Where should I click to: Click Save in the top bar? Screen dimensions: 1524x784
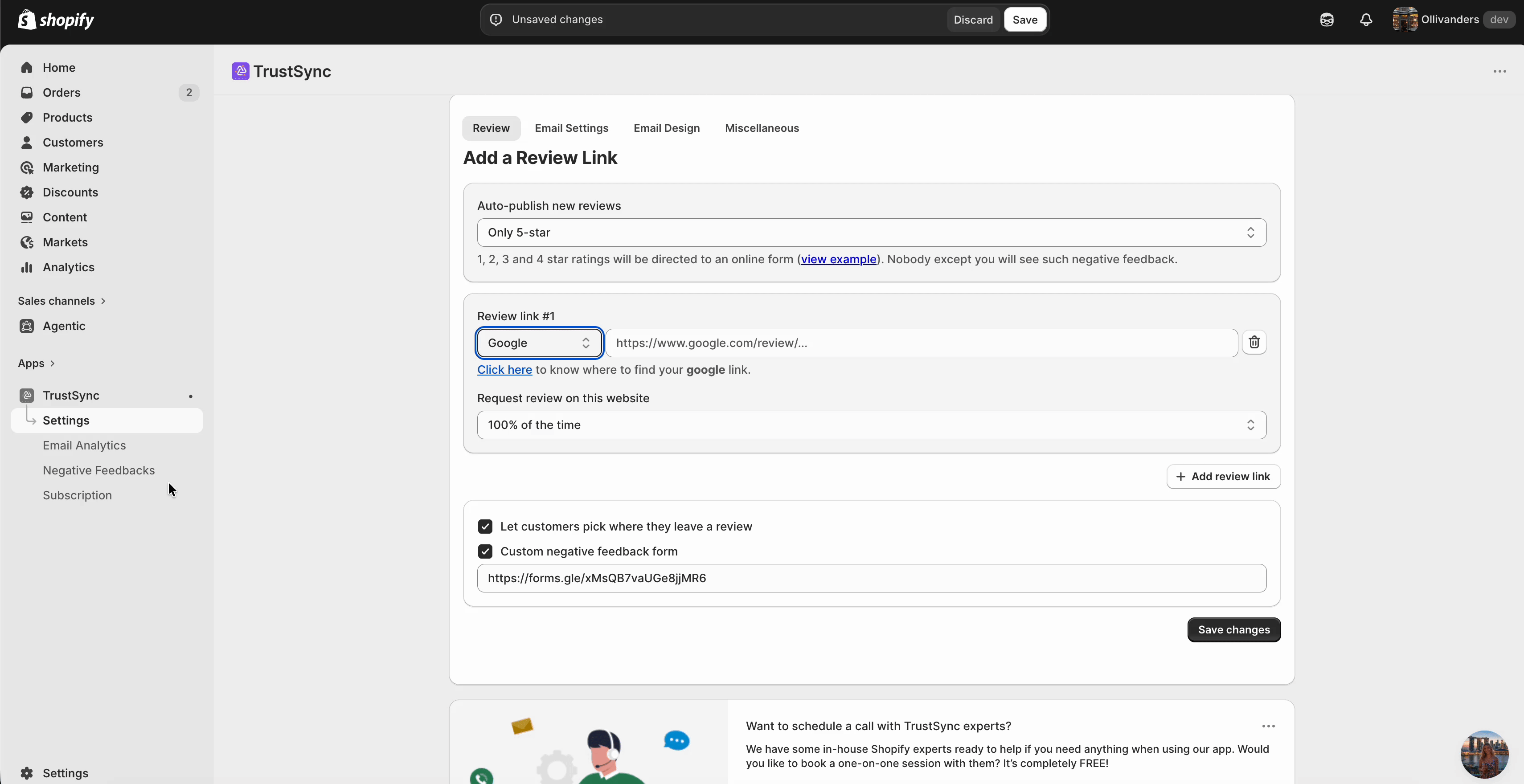point(1024,20)
